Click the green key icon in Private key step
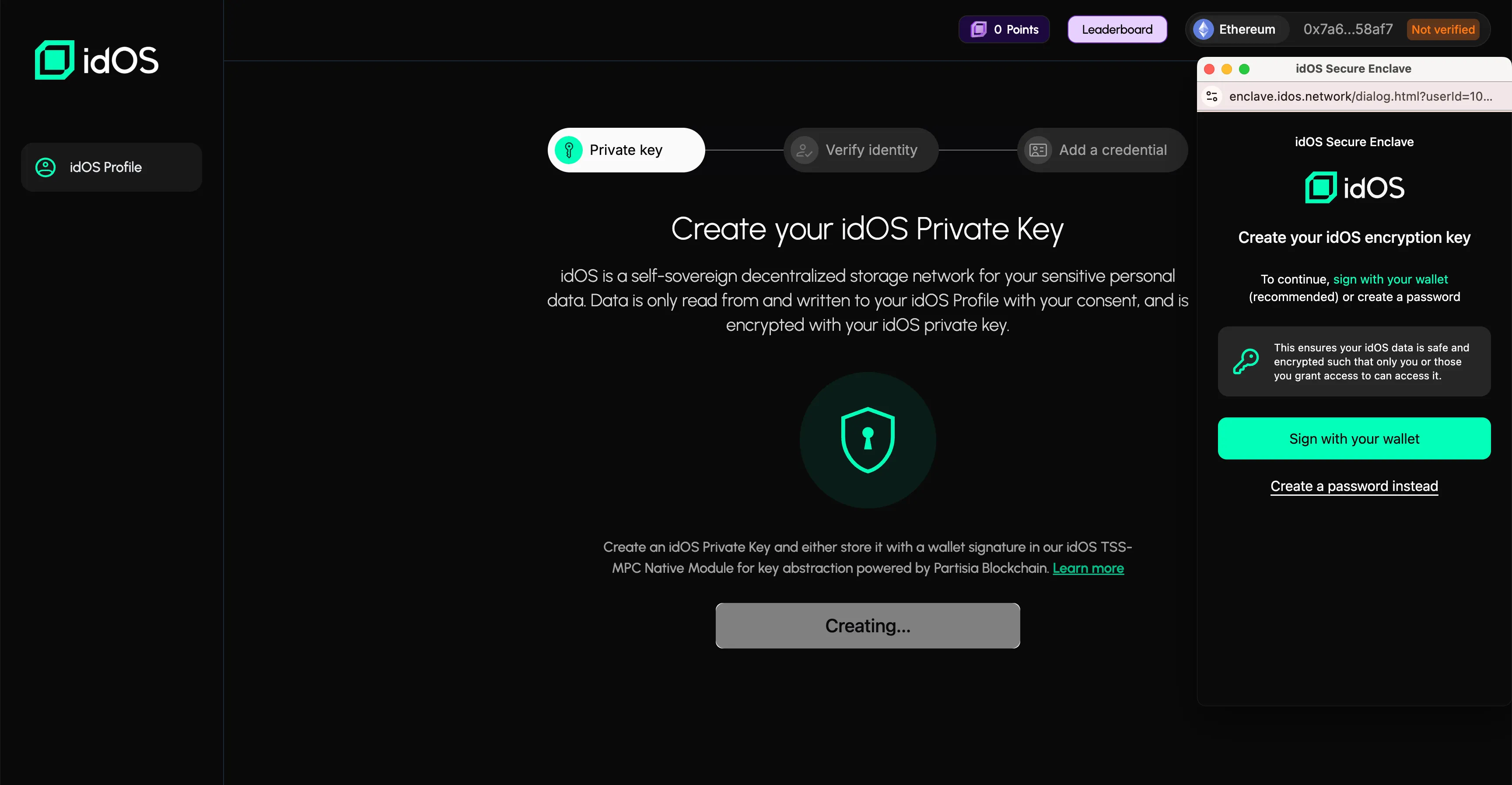 click(x=568, y=151)
